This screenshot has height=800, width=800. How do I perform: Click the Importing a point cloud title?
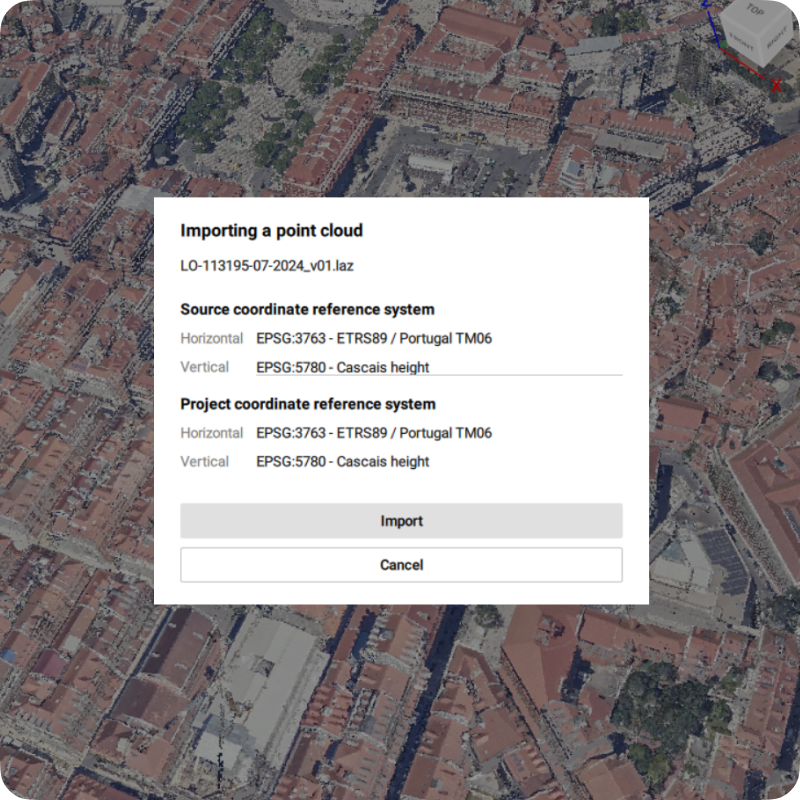tap(271, 231)
